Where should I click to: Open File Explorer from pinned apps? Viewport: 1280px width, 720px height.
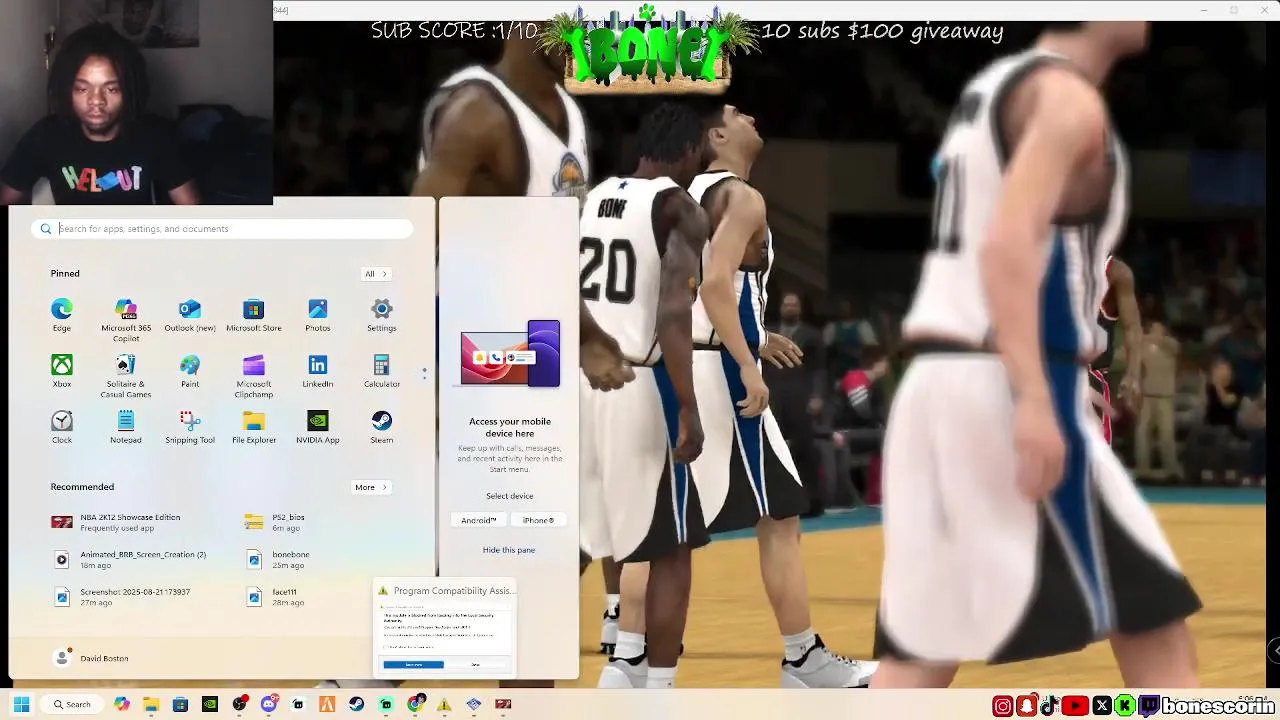click(x=254, y=427)
